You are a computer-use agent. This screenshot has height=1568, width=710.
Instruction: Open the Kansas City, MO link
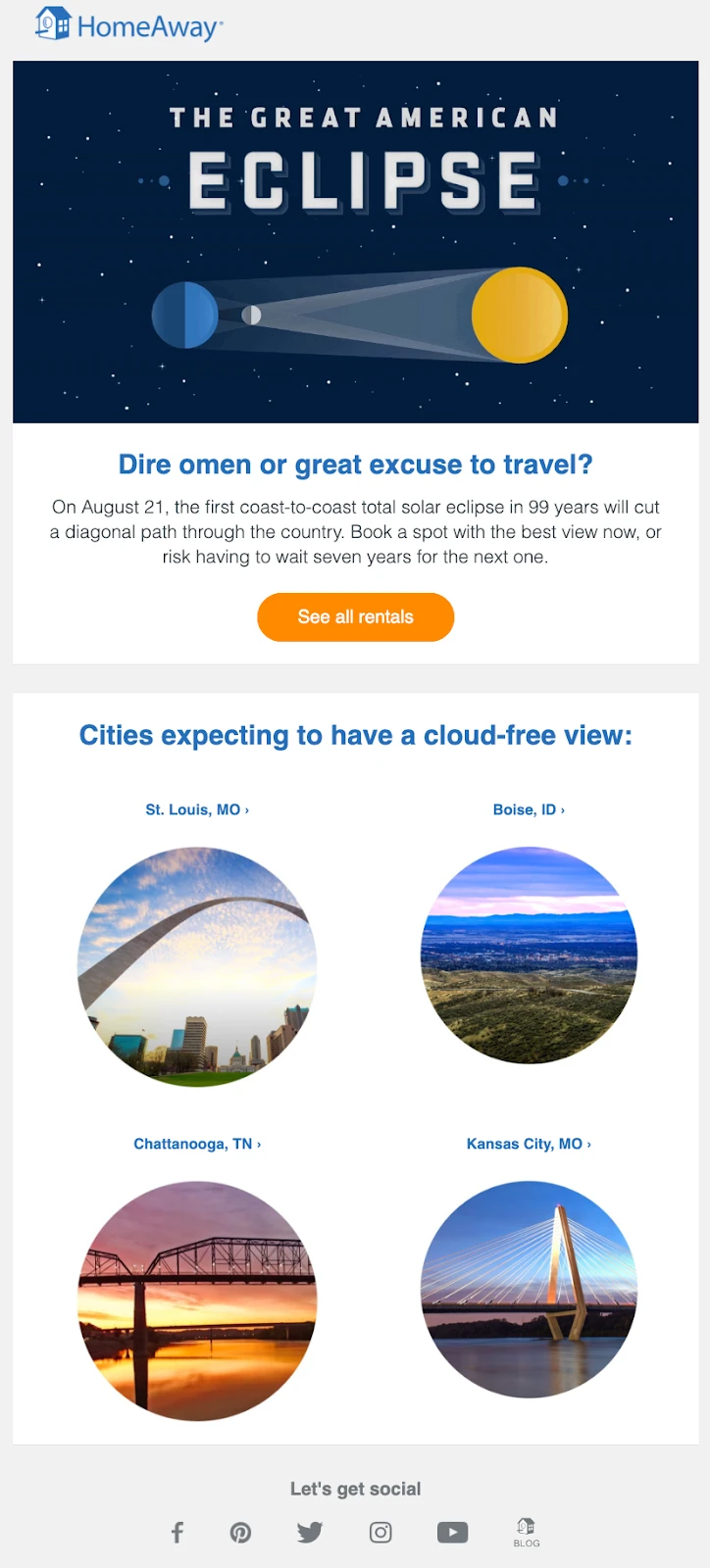pyautogui.click(x=529, y=1144)
